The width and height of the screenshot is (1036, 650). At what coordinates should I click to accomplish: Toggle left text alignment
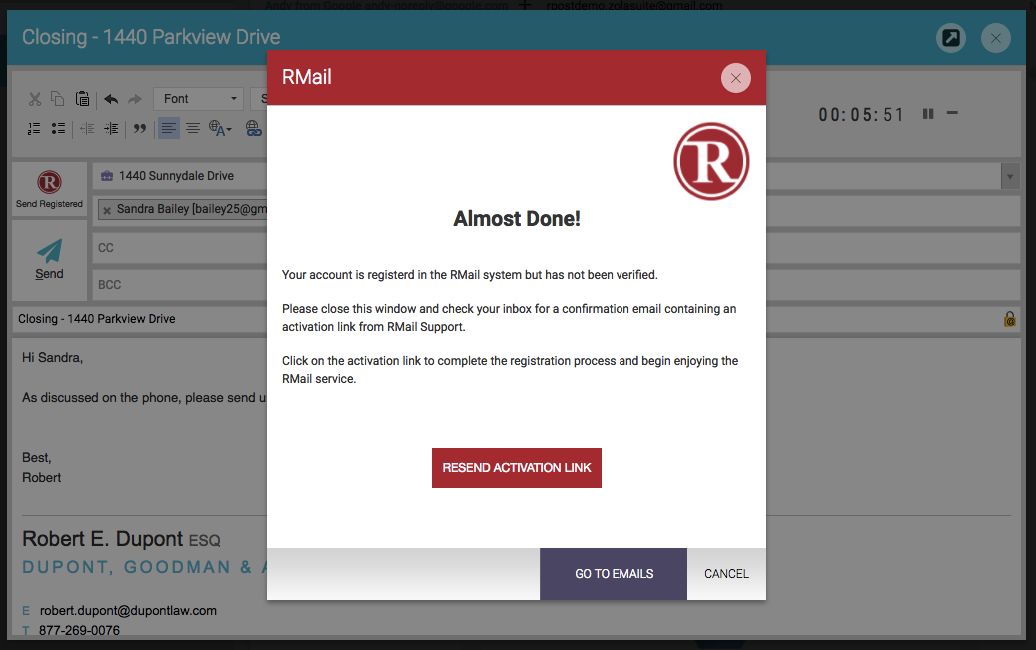167,128
